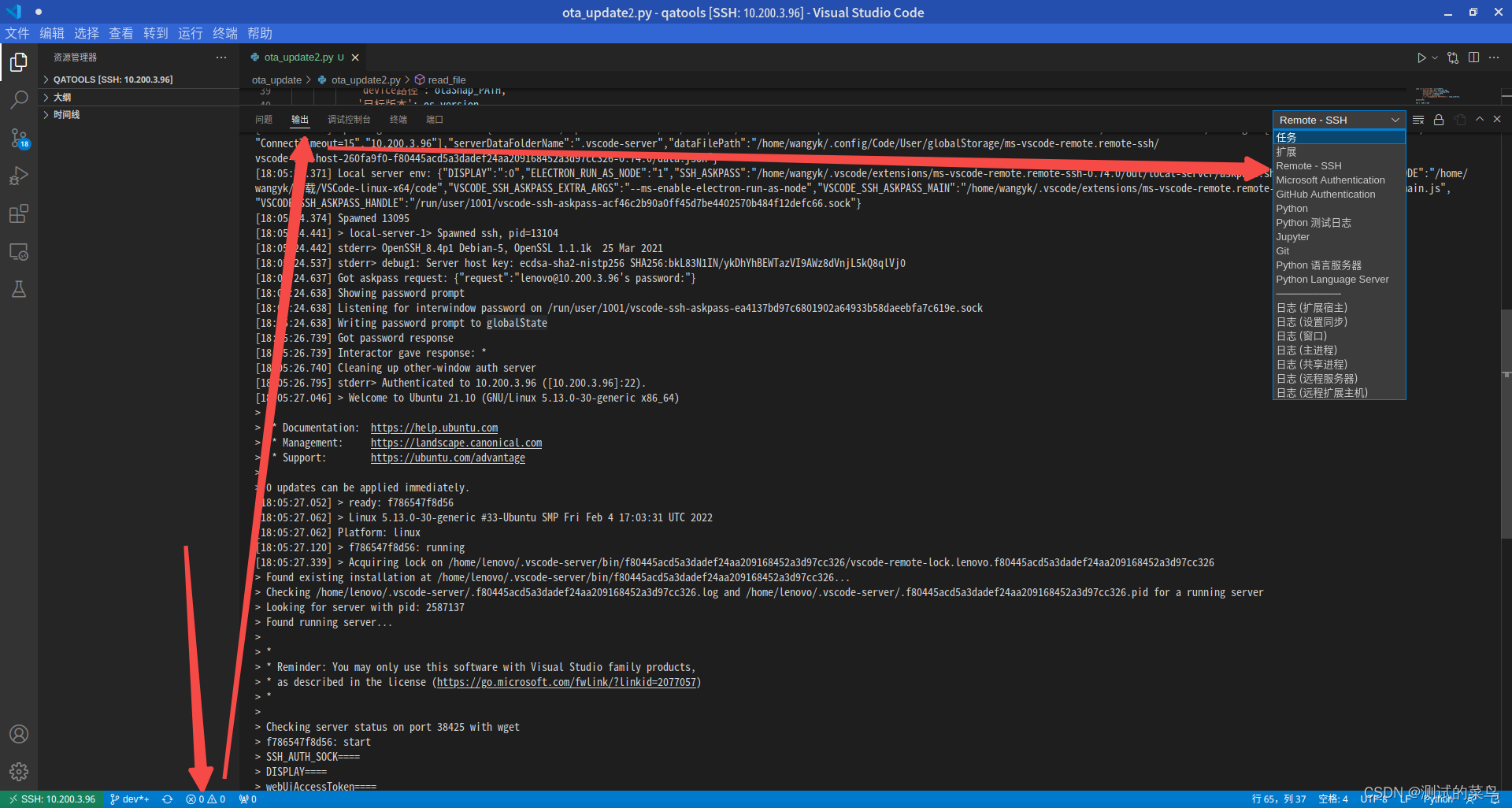The height and width of the screenshot is (808, 1512).
Task: Select Git output channel
Action: pyautogui.click(x=1339, y=250)
